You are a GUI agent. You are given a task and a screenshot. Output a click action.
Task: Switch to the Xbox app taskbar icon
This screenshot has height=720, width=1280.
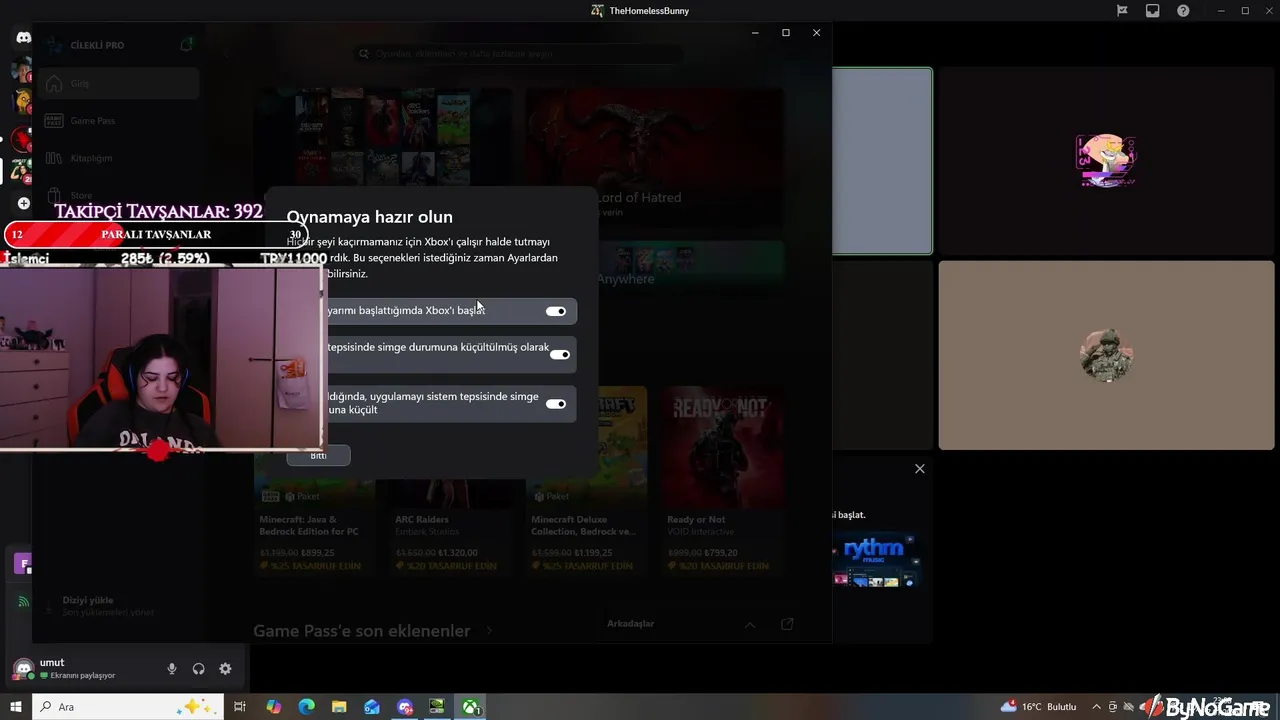click(x=470, y=707)
